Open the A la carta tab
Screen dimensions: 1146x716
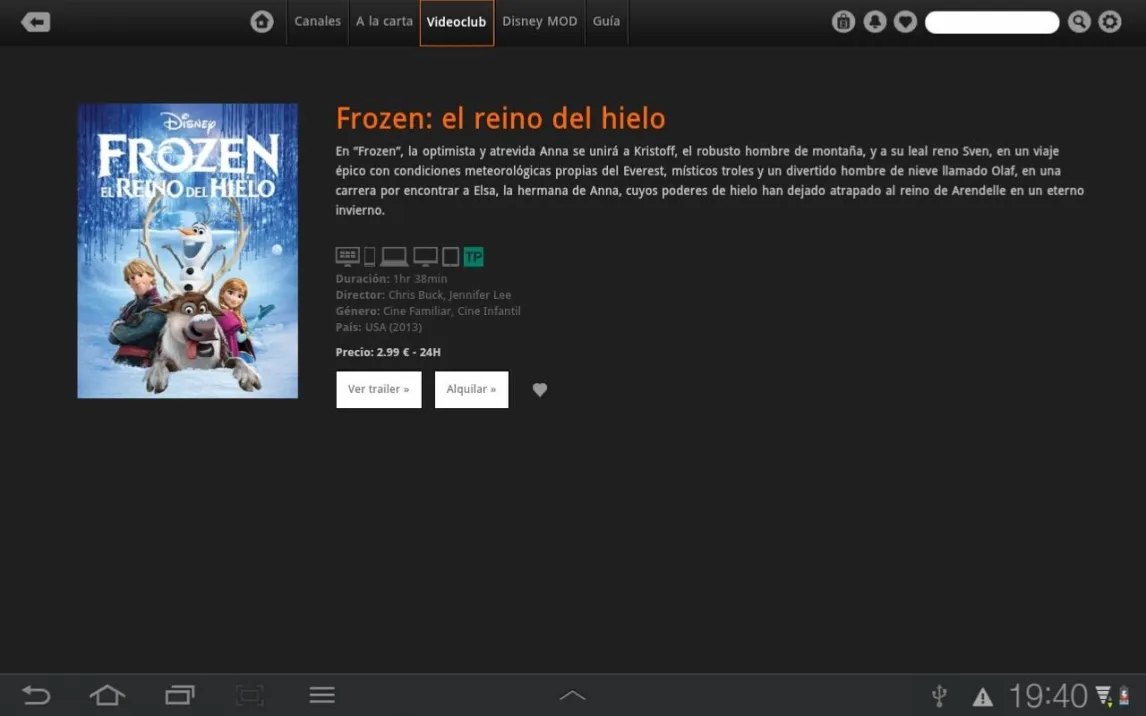[384, 21]
